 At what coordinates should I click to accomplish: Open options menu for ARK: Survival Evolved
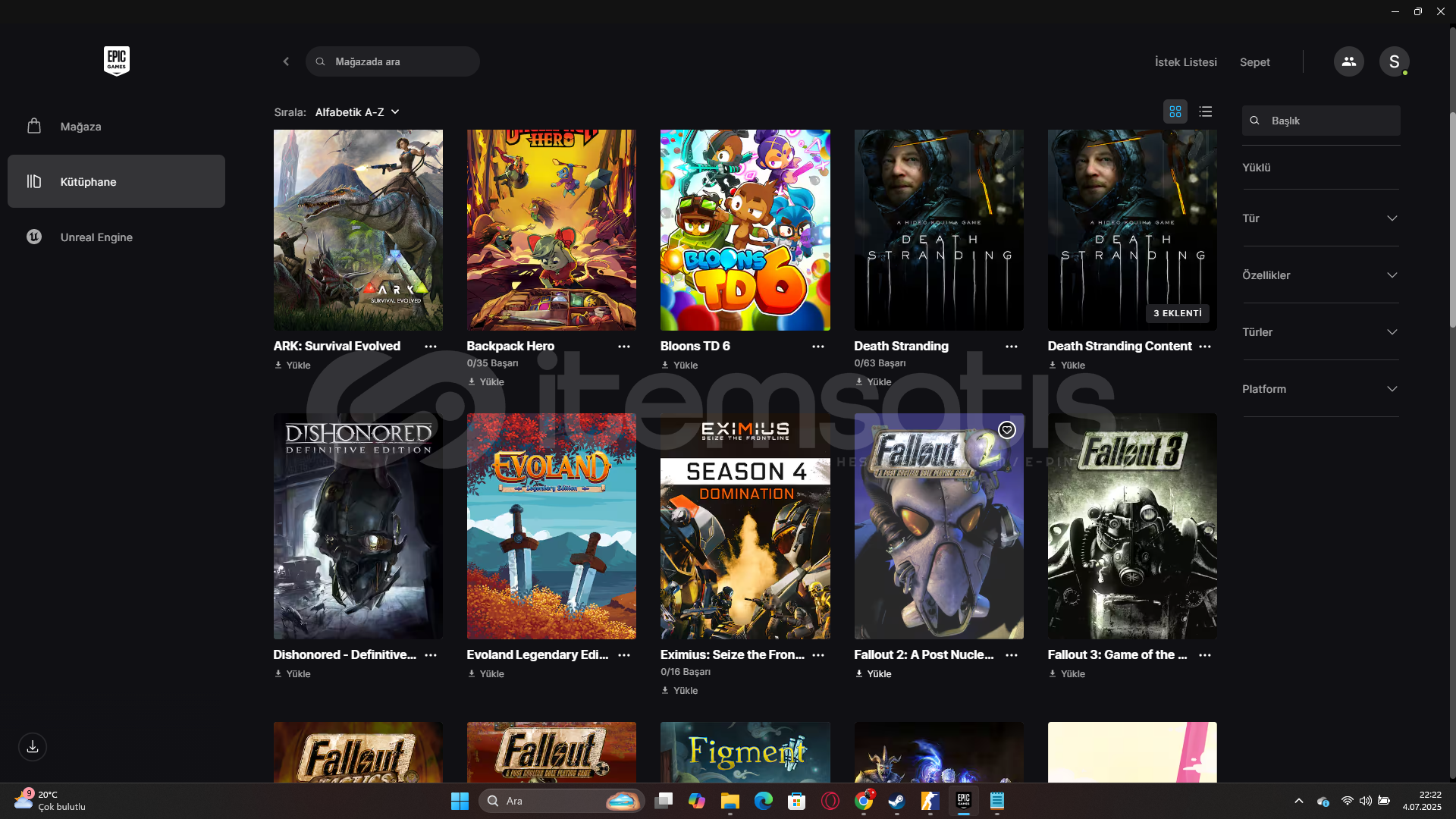[431, 347]
